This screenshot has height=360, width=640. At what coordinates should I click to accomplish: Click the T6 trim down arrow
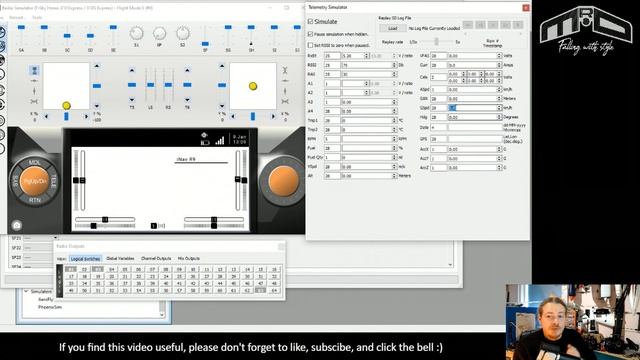pyautogui.click(x=187, y=99)
